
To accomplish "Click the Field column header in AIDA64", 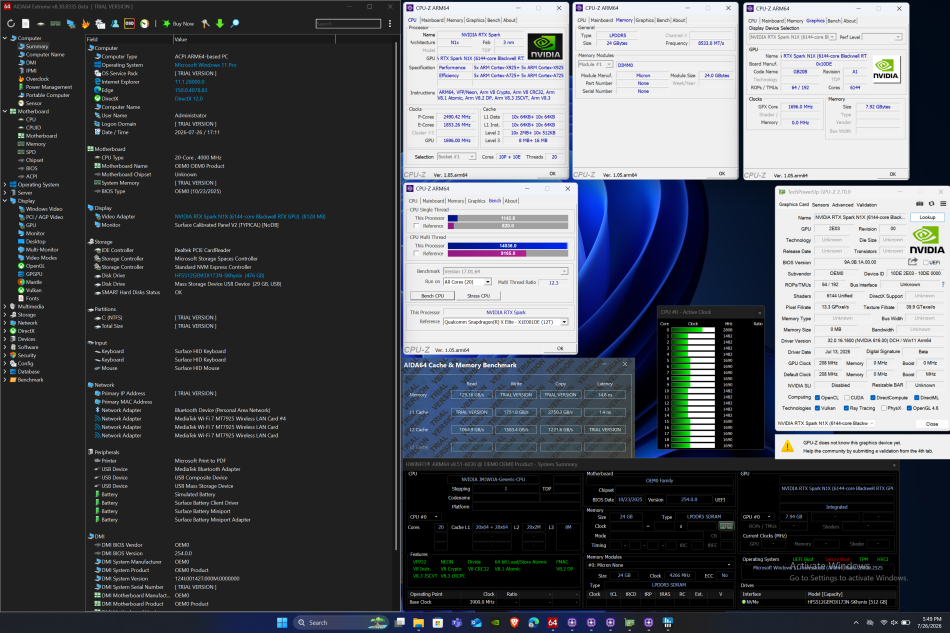I will tap(129, 39).
